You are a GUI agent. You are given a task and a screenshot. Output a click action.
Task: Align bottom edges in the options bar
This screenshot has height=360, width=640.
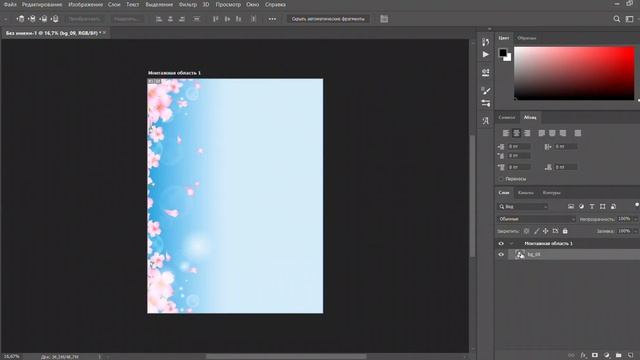tap(239, 19)
